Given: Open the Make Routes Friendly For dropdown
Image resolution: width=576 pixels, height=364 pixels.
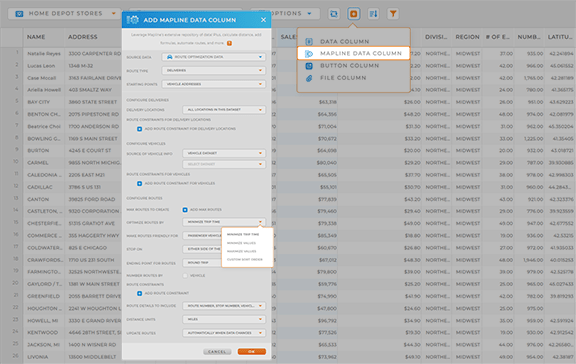Looking at the screenshot, I should pyautogui.click(x=202, y=235).
